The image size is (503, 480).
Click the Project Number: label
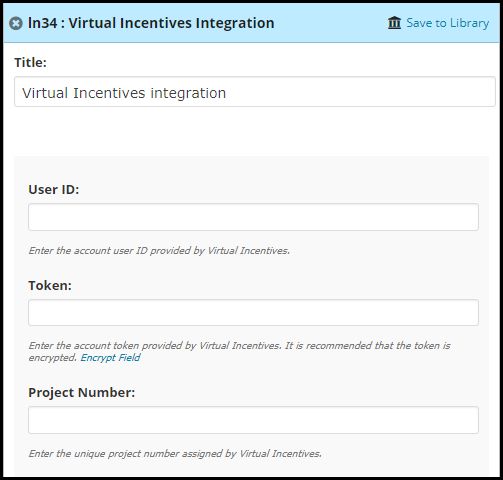pos(82,393)
